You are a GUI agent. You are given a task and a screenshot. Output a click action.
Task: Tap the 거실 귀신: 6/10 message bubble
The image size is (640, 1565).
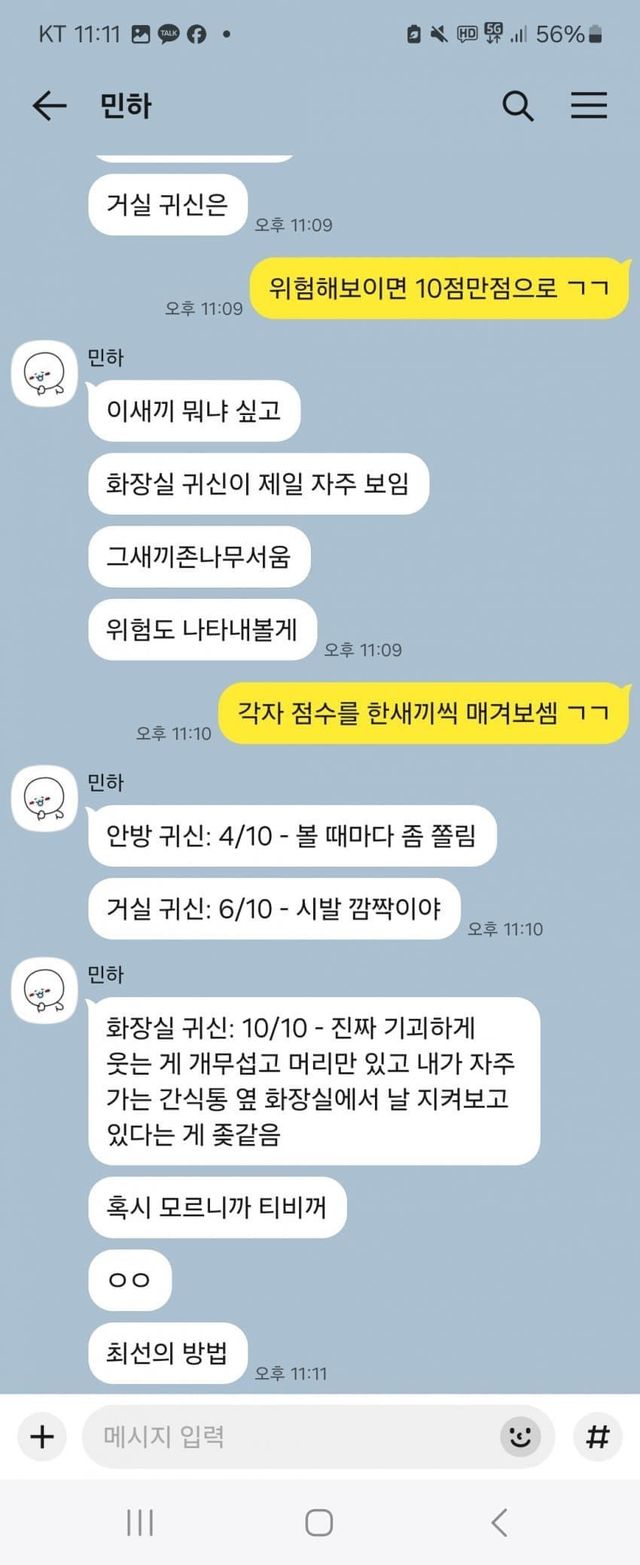point(274,908)
